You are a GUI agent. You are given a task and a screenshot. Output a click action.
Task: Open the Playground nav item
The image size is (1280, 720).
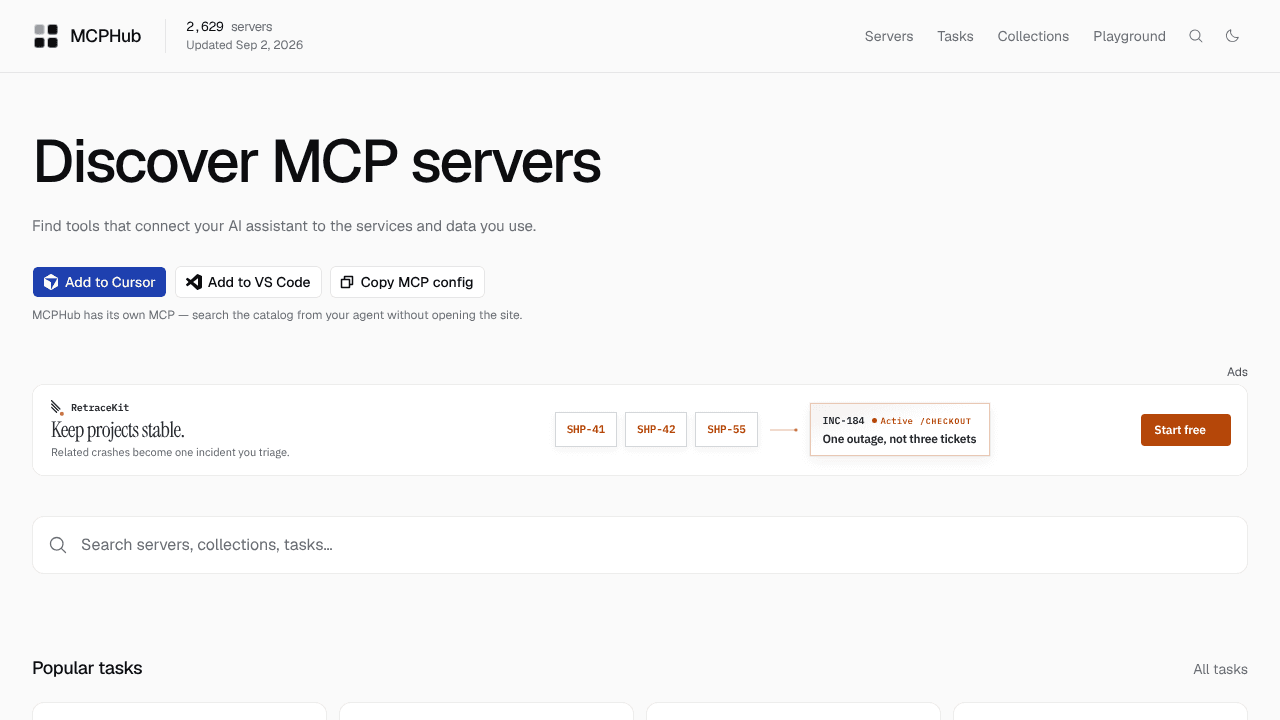(x=1129, y=36)
